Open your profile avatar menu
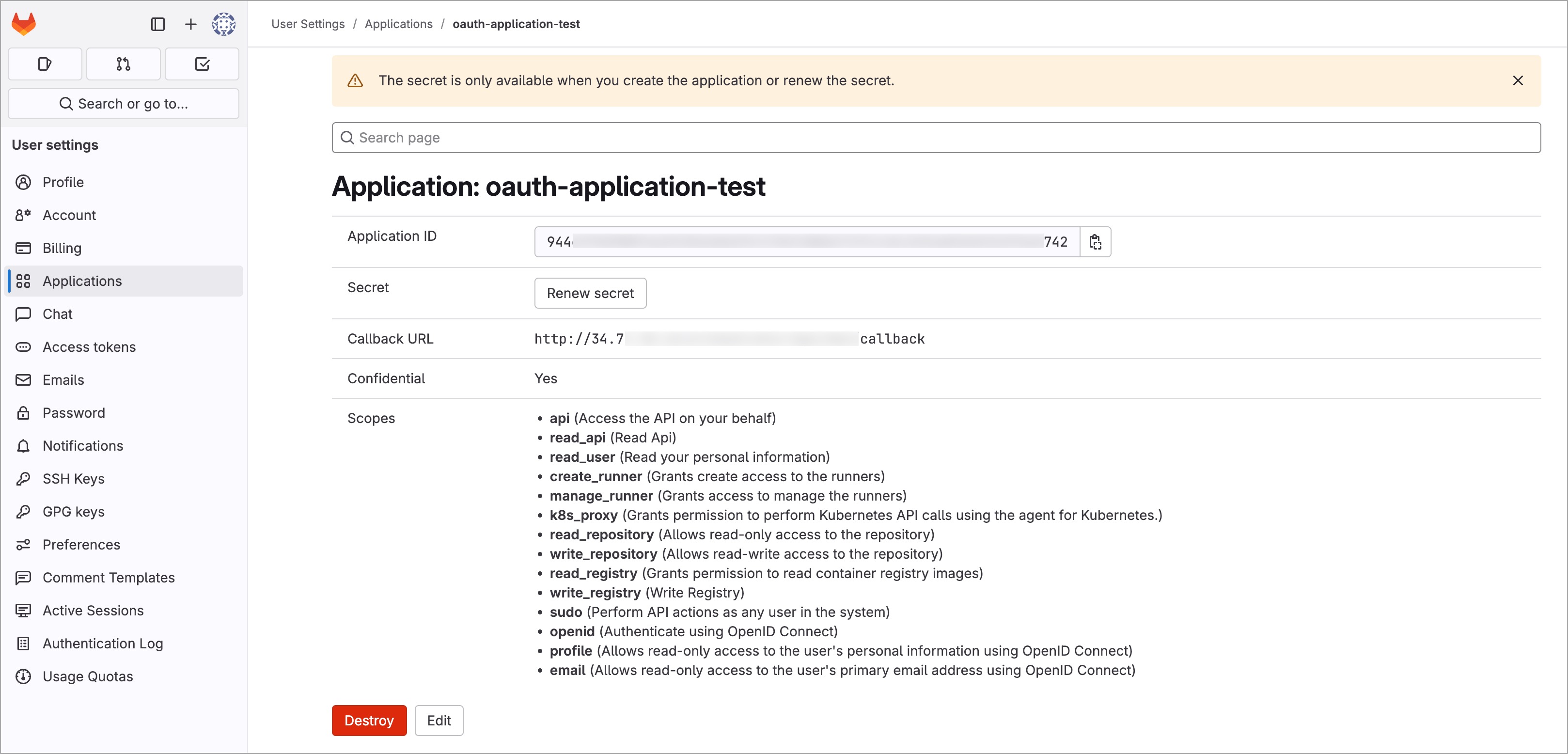Screen dimensions: 1568x754 pyautogui.click(x=223, y=24)
